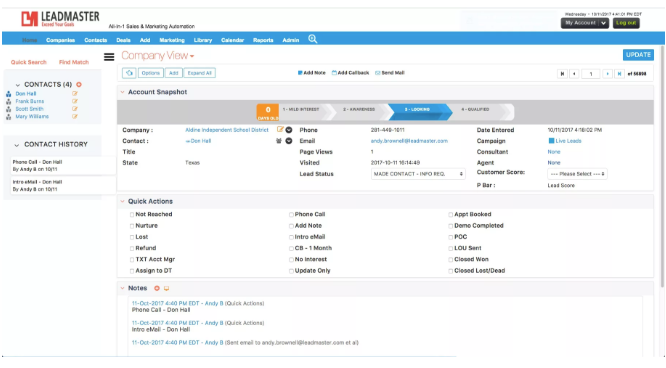The height and width of the screenshot is (368, 666).
Task: Click the record number input field
Action: point(591,74)
